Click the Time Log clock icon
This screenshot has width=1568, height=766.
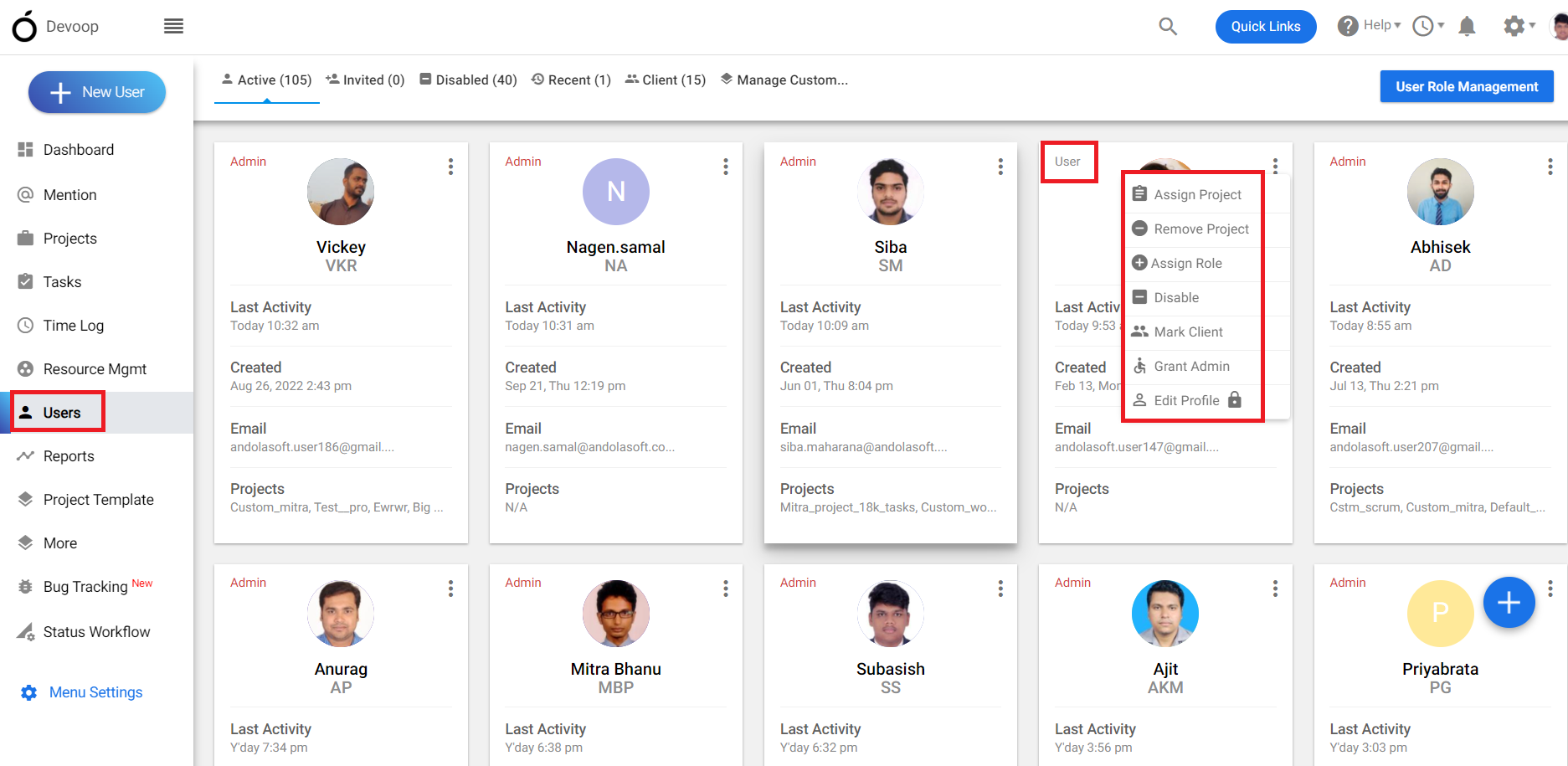point(26,326)
